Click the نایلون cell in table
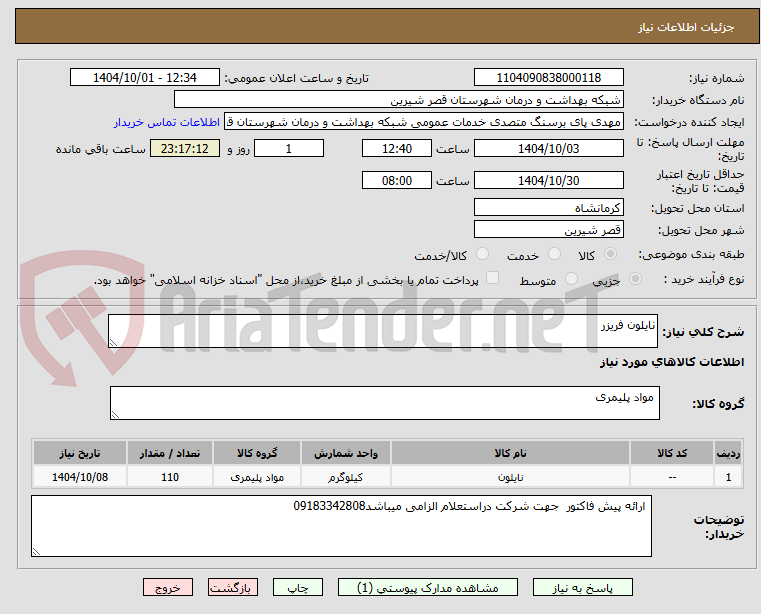This screenshot has width=761, height=614. point(510,478)
